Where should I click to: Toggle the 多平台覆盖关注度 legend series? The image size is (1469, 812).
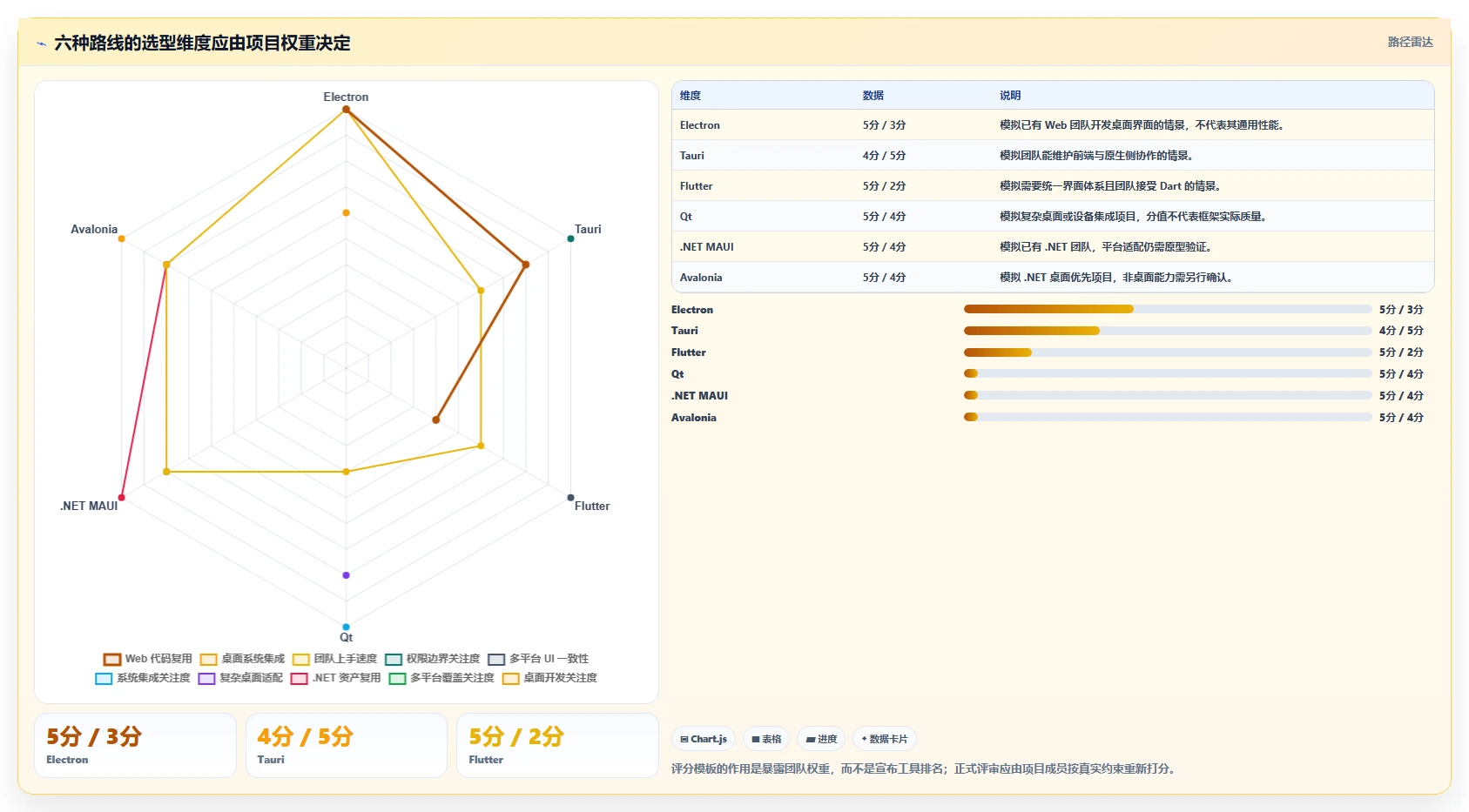[441, 678]
